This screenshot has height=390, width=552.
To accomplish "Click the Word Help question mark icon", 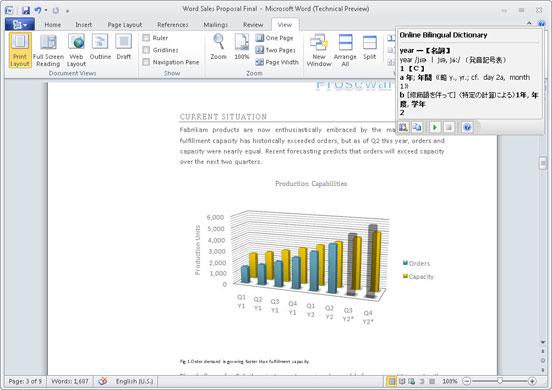I will coord(542,23).
